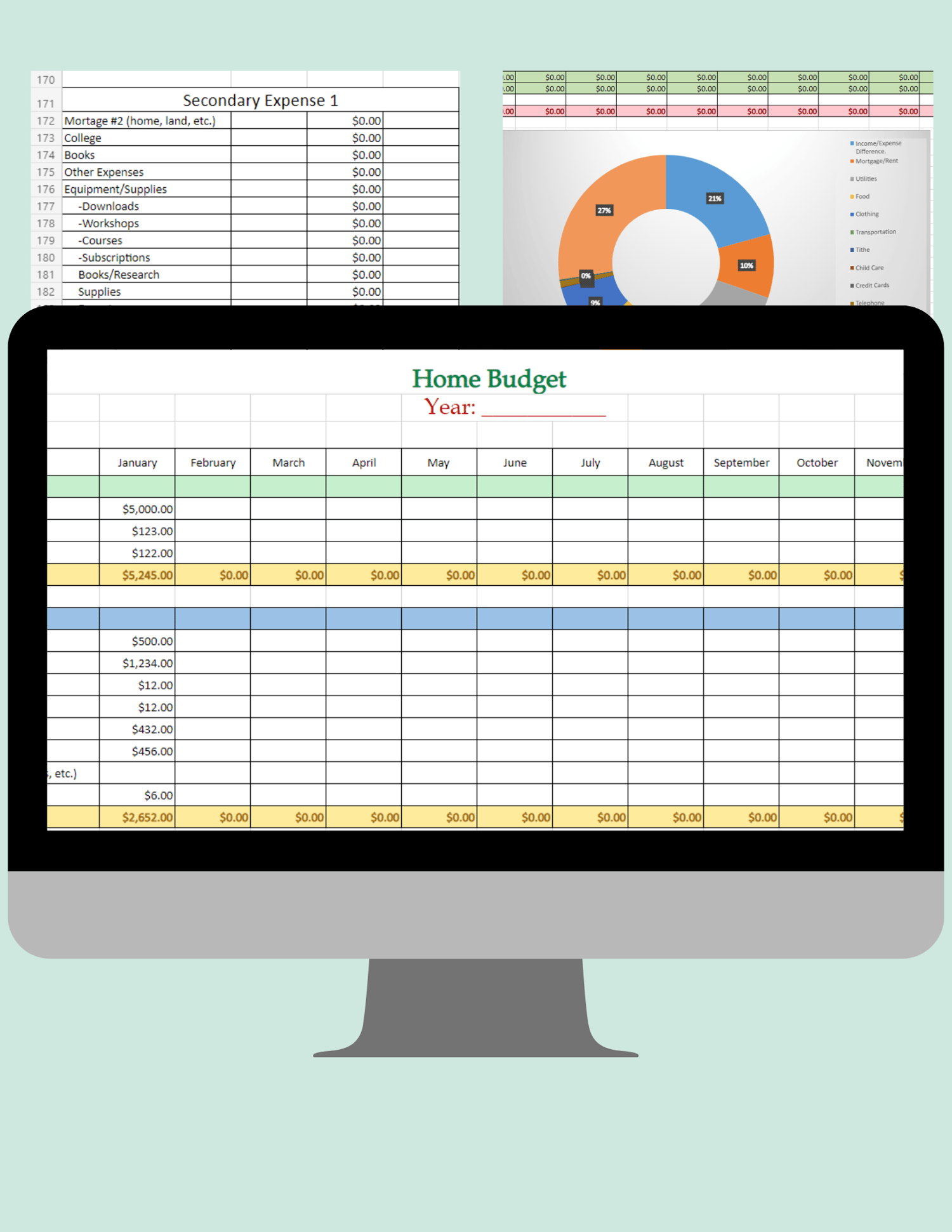This screenshot has width=952, height=1232.
Task: Select 'Mortgage/Rent' legend entry
Action: click(874, 161)
